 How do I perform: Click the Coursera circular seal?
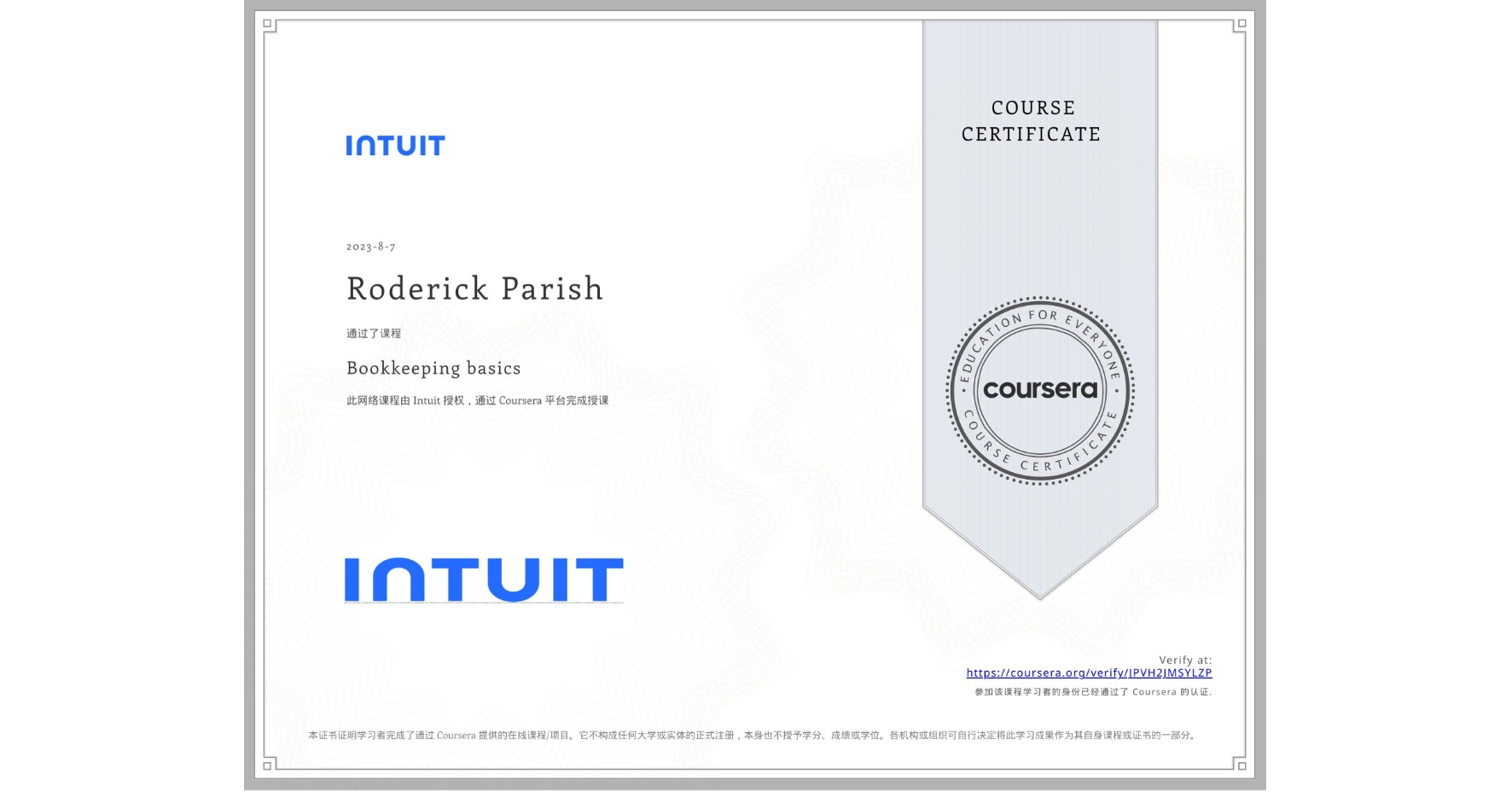(1040, 391)
